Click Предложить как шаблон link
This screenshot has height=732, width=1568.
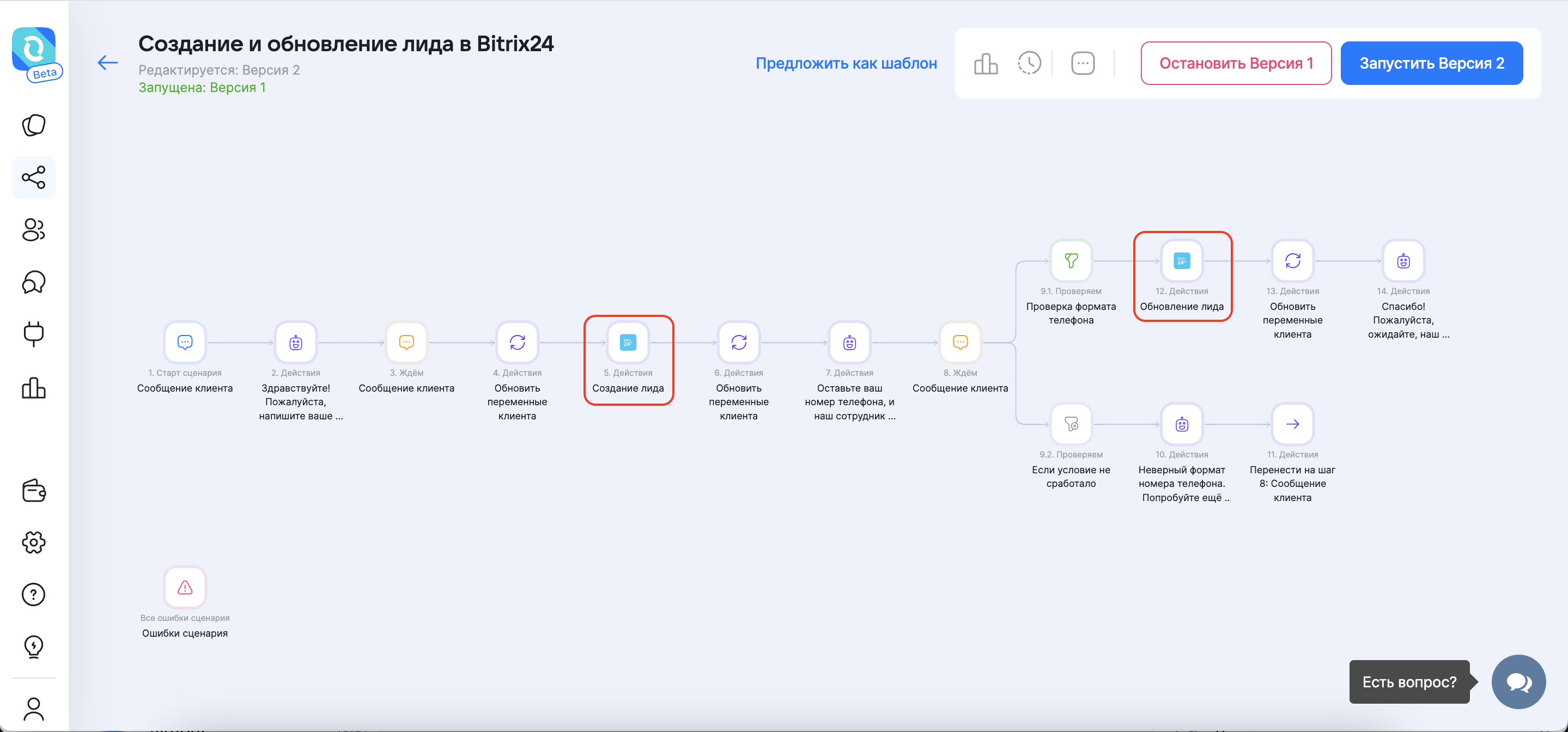(846, 63)
